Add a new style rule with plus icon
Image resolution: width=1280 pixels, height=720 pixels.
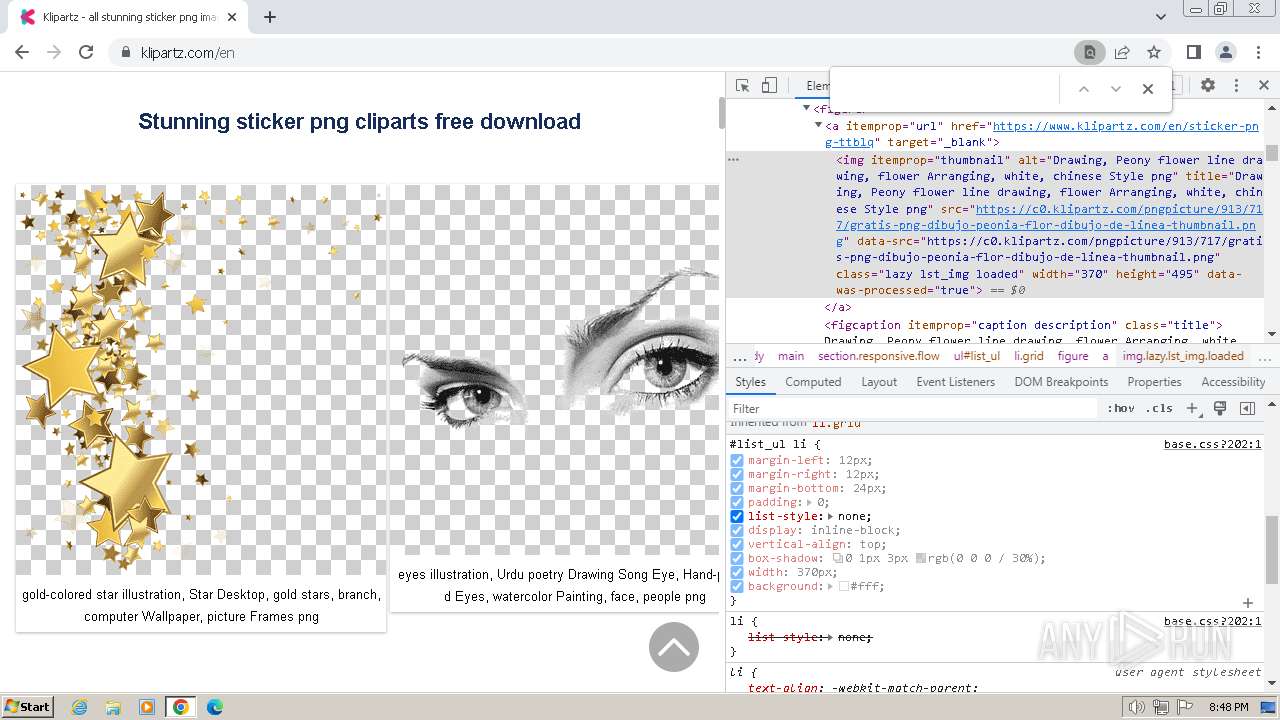pos(1192,409)
